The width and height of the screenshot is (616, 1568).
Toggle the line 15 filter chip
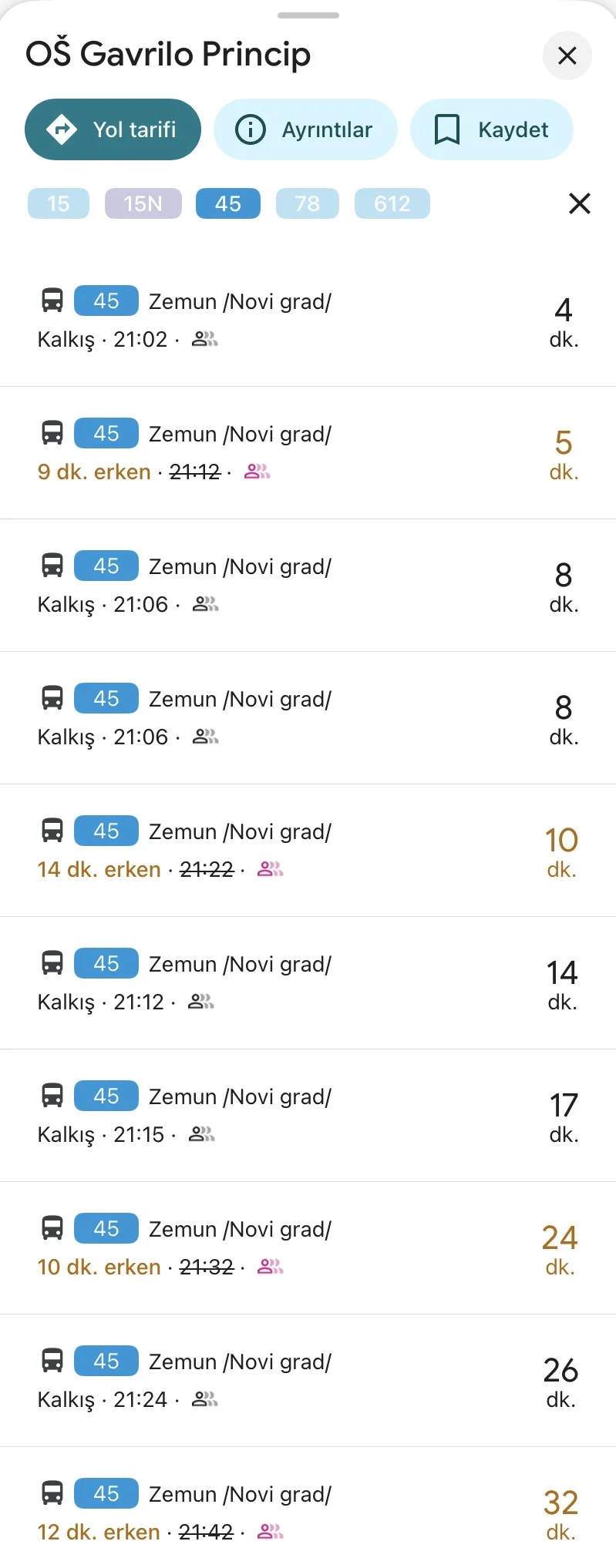(59, 203)
